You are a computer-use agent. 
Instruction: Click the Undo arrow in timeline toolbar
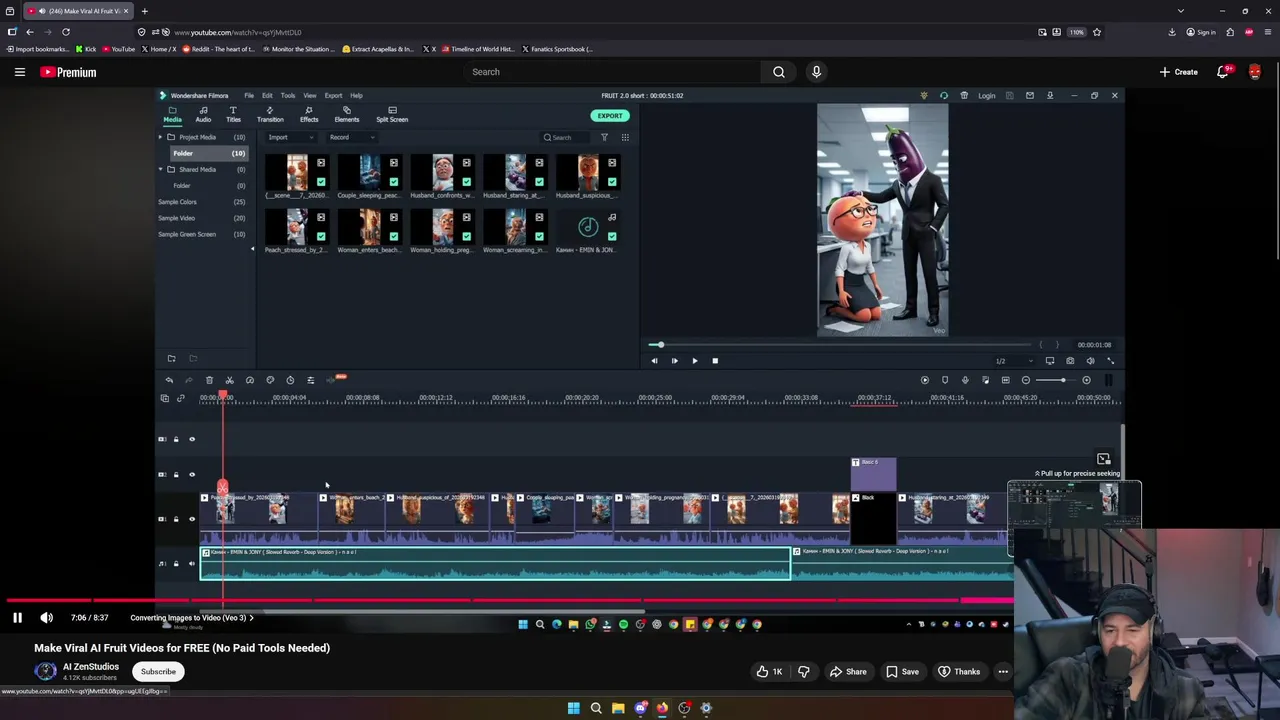169,380
